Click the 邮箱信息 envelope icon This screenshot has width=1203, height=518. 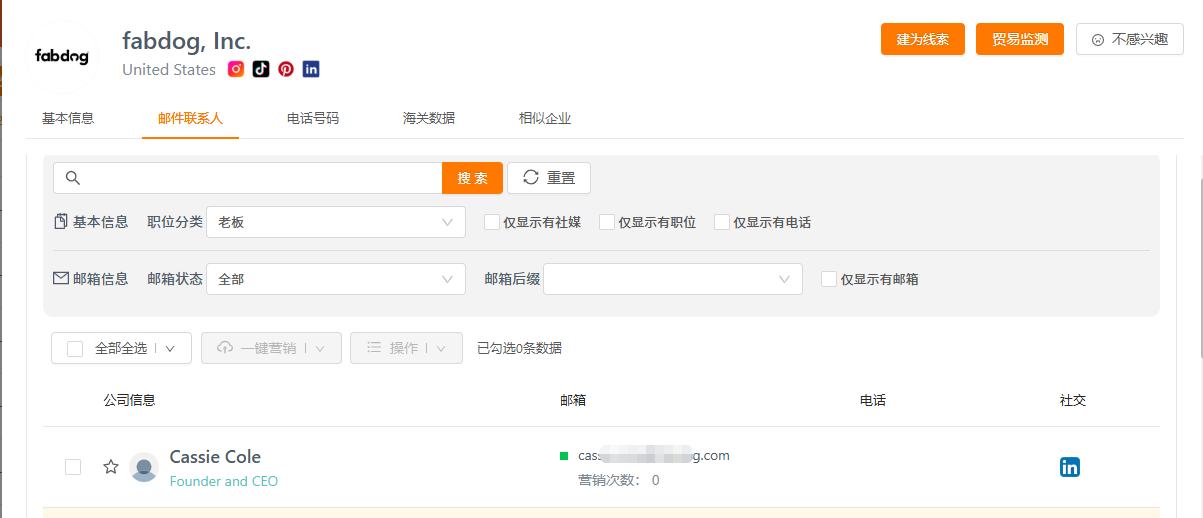click(61, 279)
